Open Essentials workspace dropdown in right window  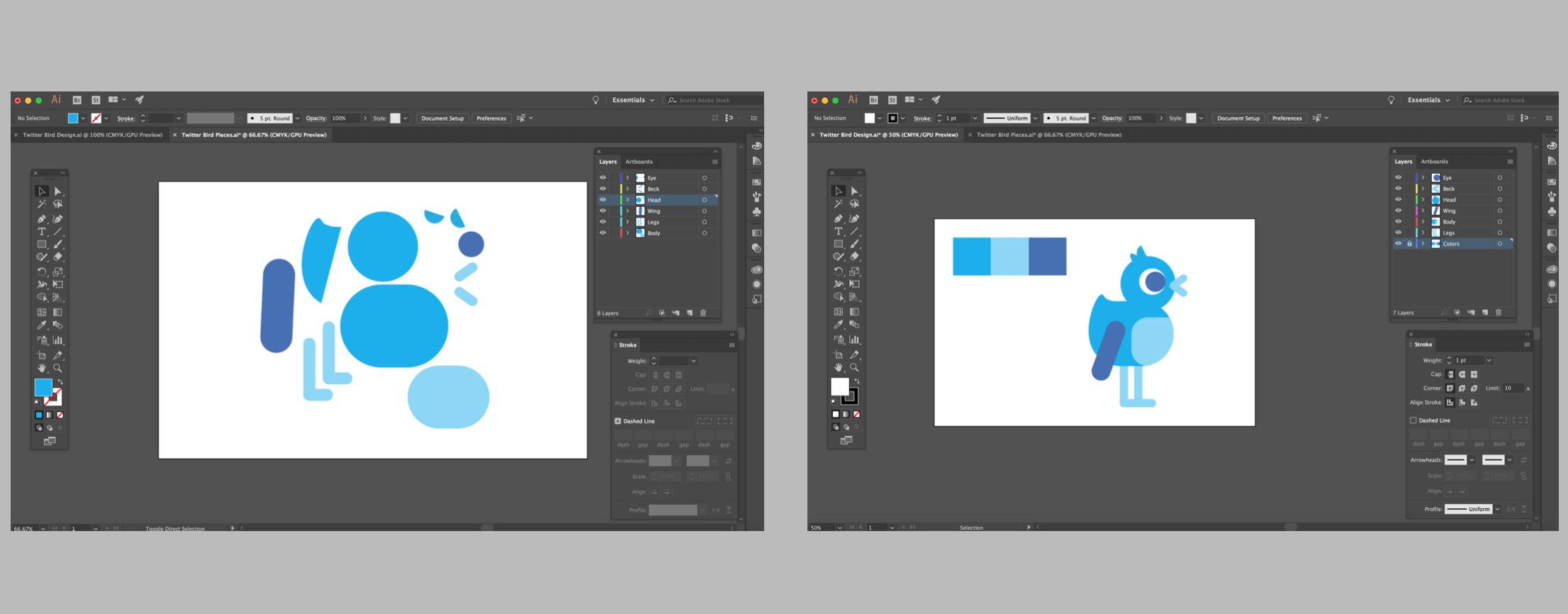(1428, 100)
